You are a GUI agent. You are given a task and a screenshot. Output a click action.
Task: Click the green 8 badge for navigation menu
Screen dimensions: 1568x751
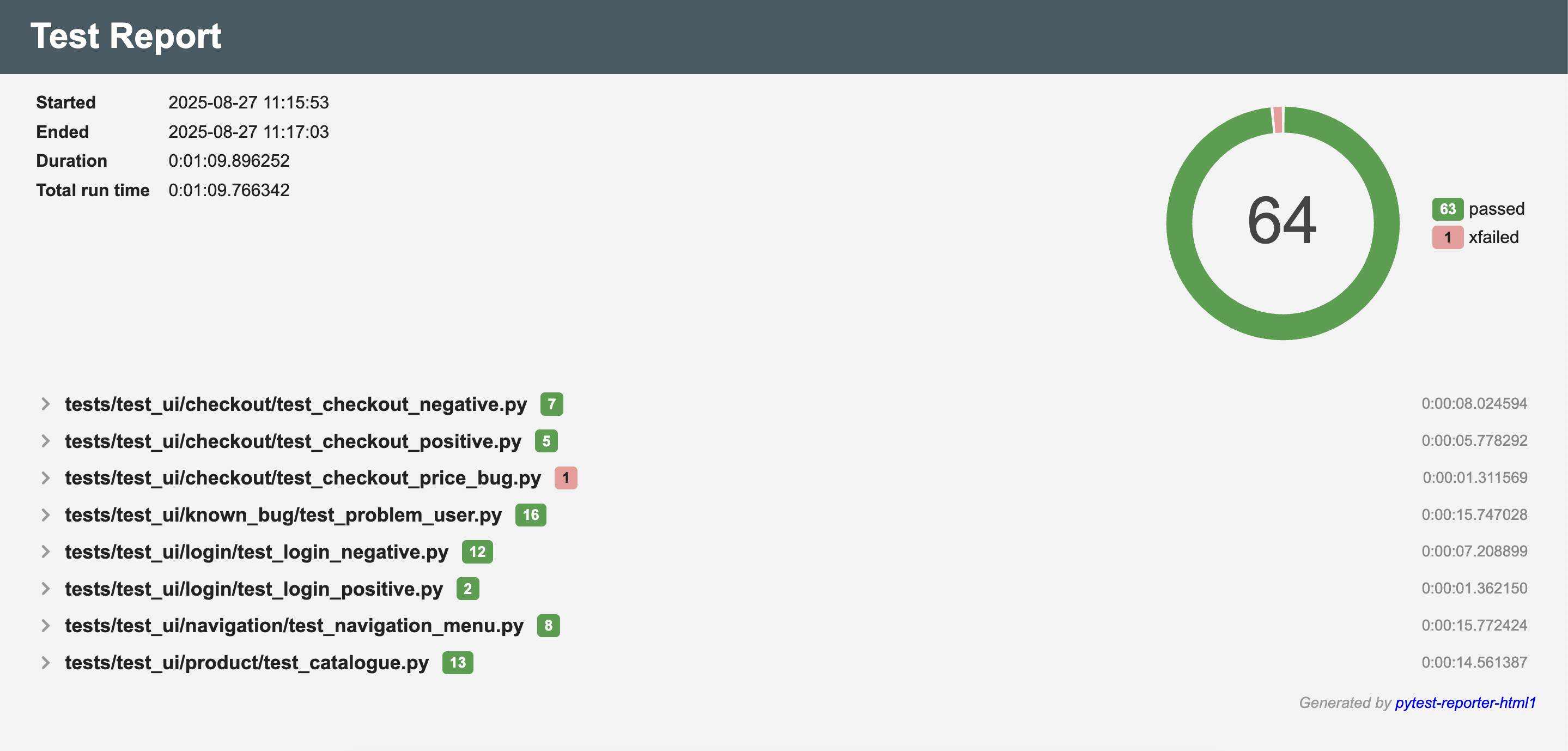click(548, 626)
